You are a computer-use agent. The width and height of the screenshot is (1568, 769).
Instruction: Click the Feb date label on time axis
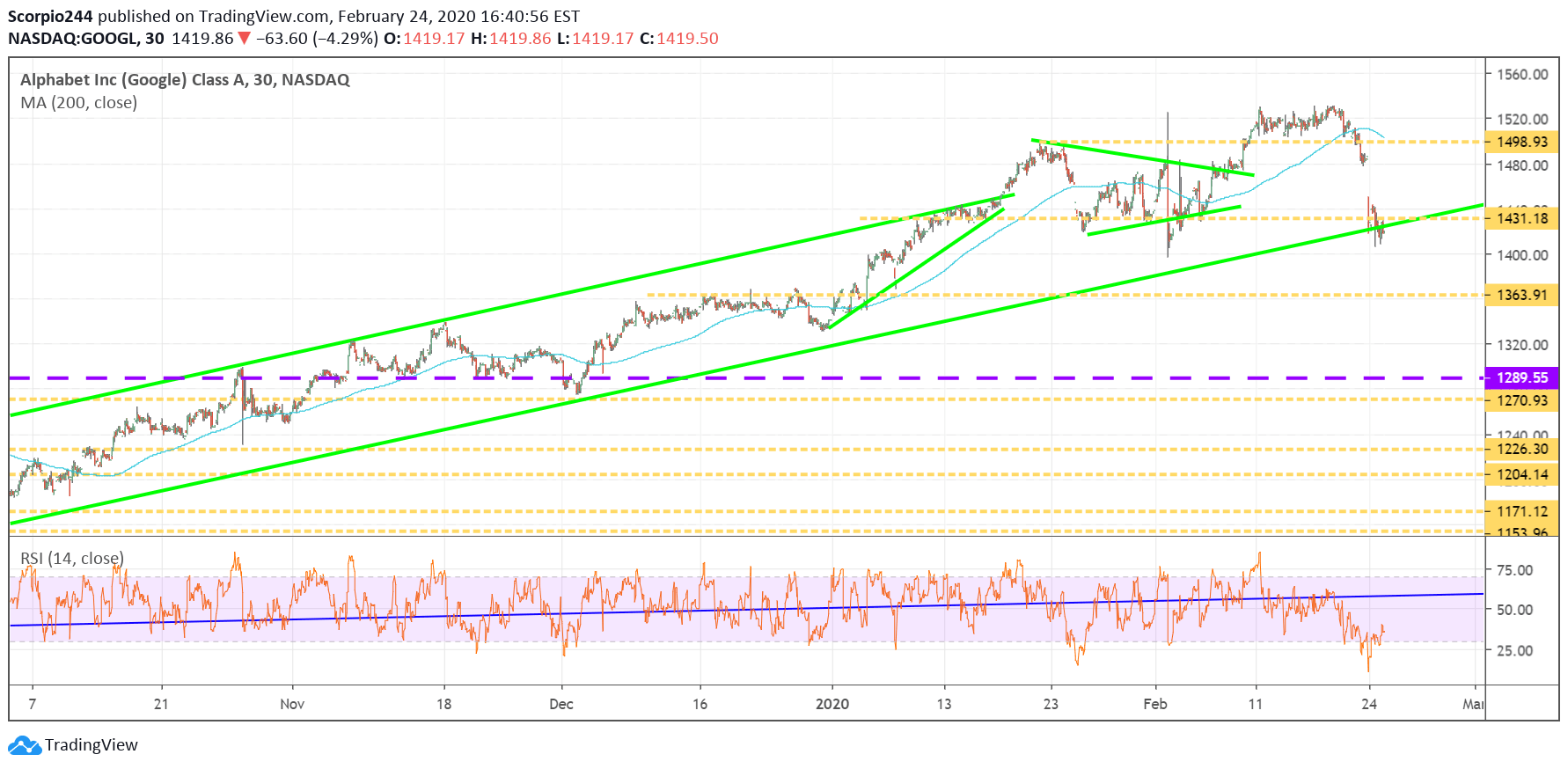[x=1155, y=704]
